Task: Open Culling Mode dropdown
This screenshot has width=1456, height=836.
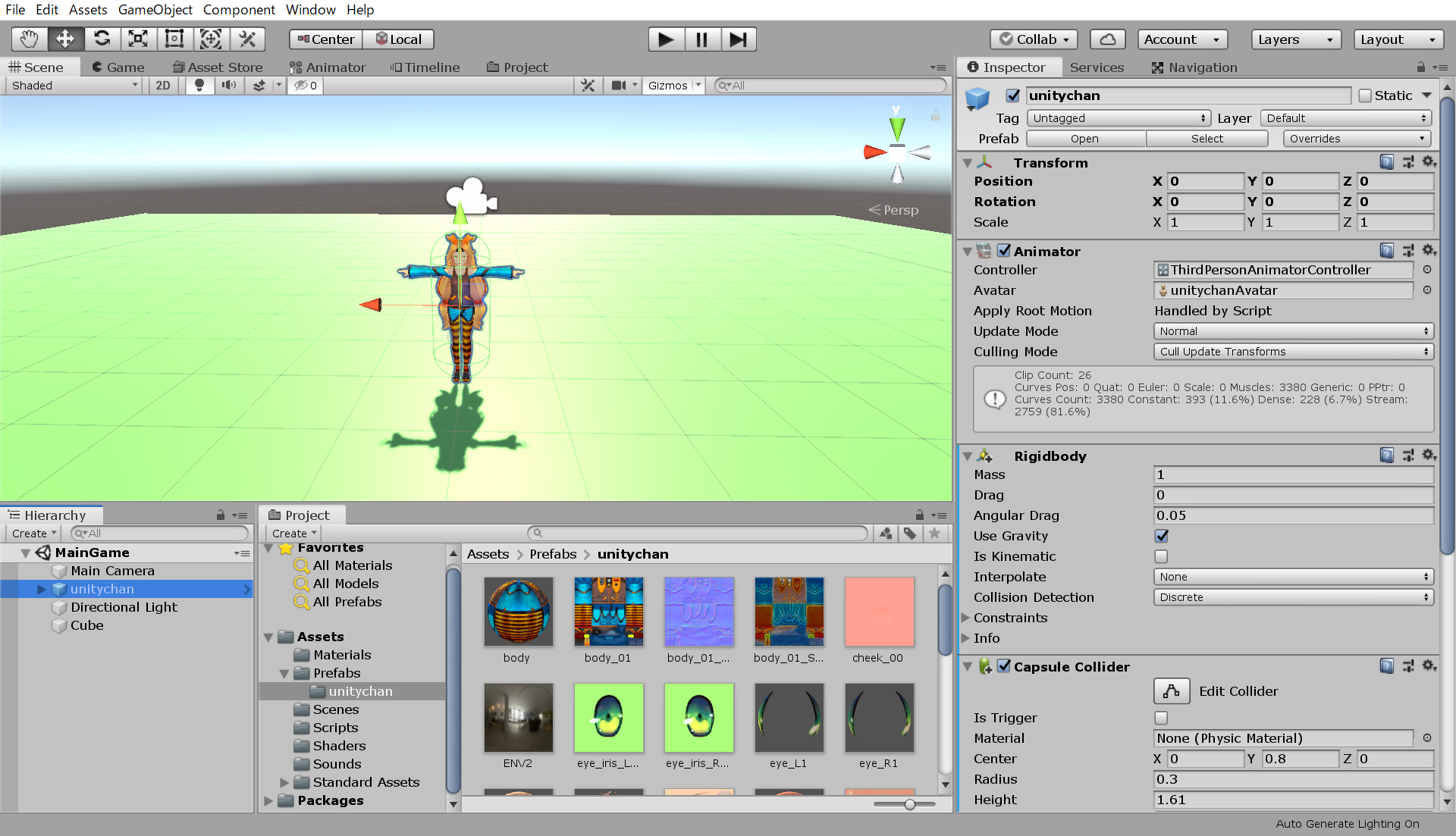Action: pyautogui.click(x=1293, y=352)
